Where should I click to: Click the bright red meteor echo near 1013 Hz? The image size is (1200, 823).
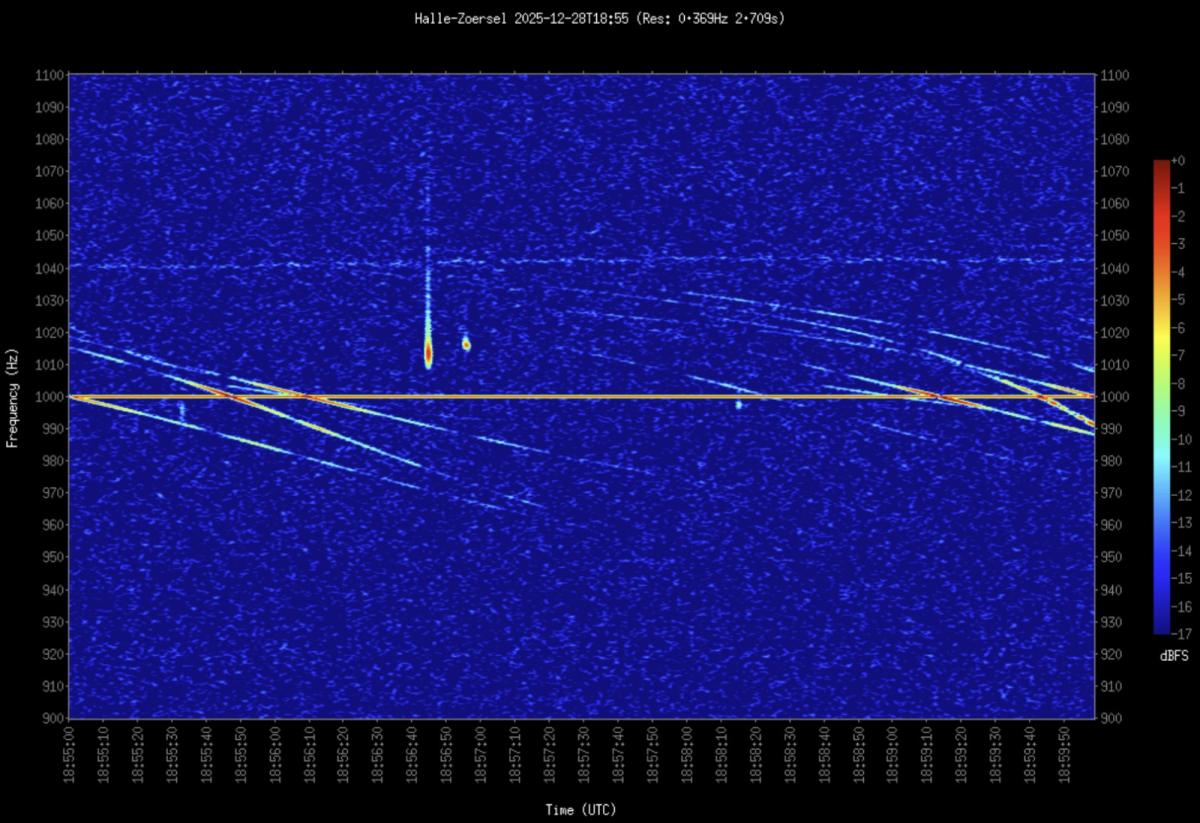pos(428,353)
